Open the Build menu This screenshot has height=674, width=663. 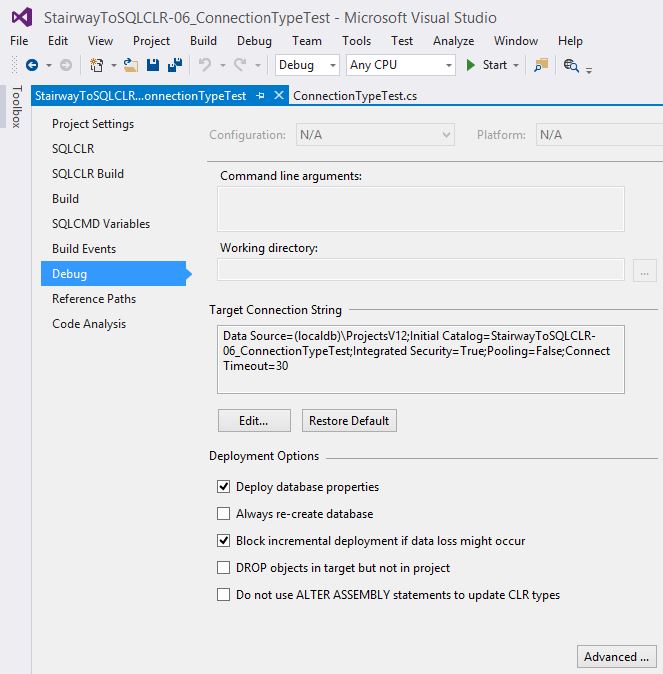[x=203, y=41]
